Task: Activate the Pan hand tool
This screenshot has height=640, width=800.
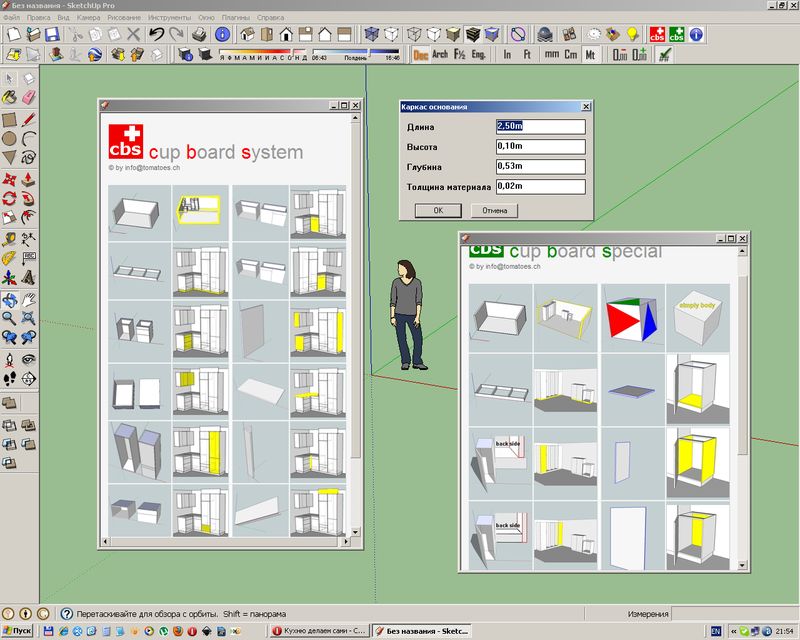Action: coord(29,300)
